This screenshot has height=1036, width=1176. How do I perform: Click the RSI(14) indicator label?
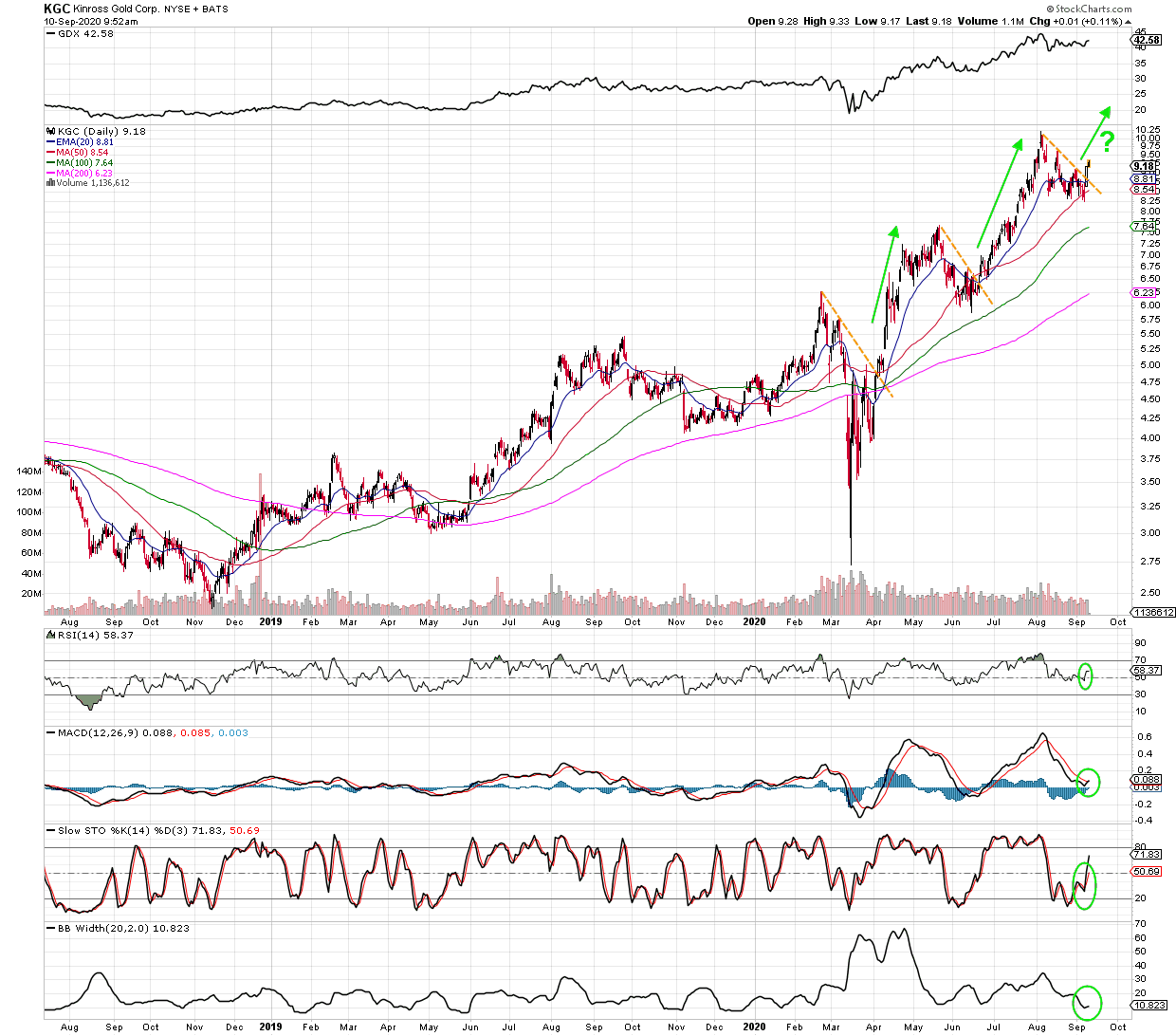tap(82, 636)
